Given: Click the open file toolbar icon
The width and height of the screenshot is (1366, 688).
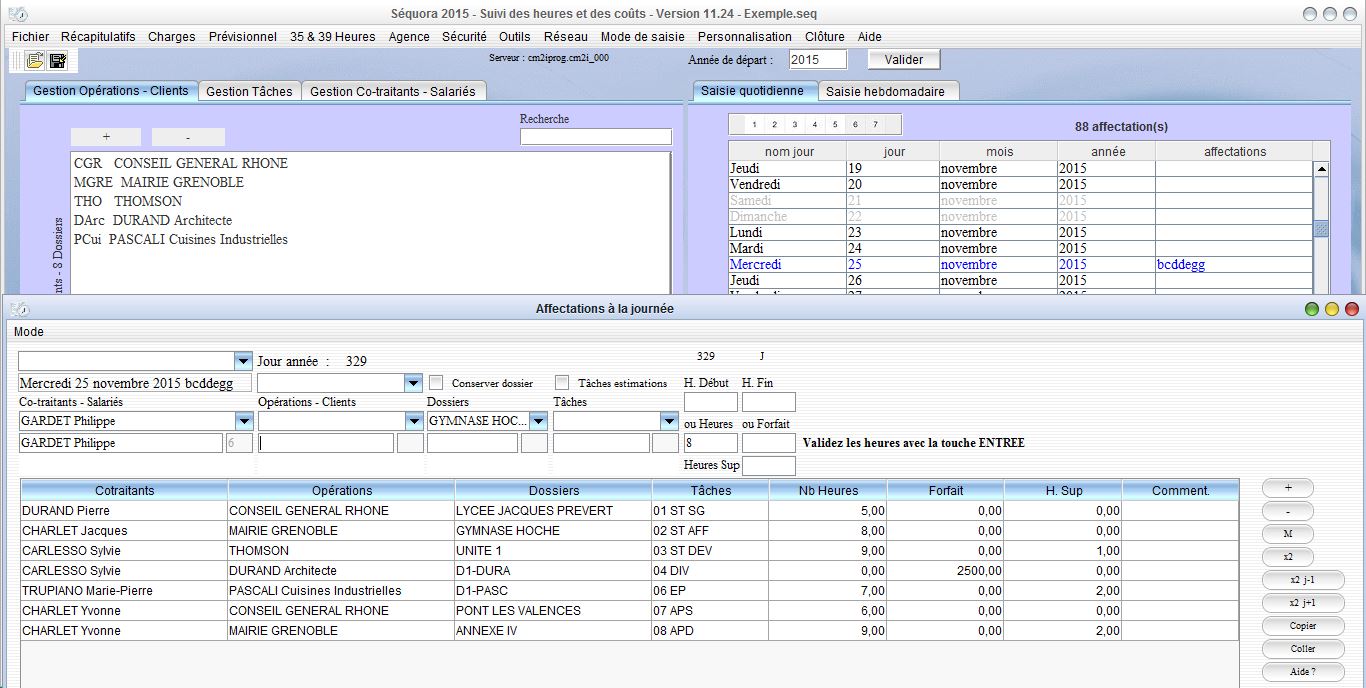Looking at the screenshot, I should (35, 60).
